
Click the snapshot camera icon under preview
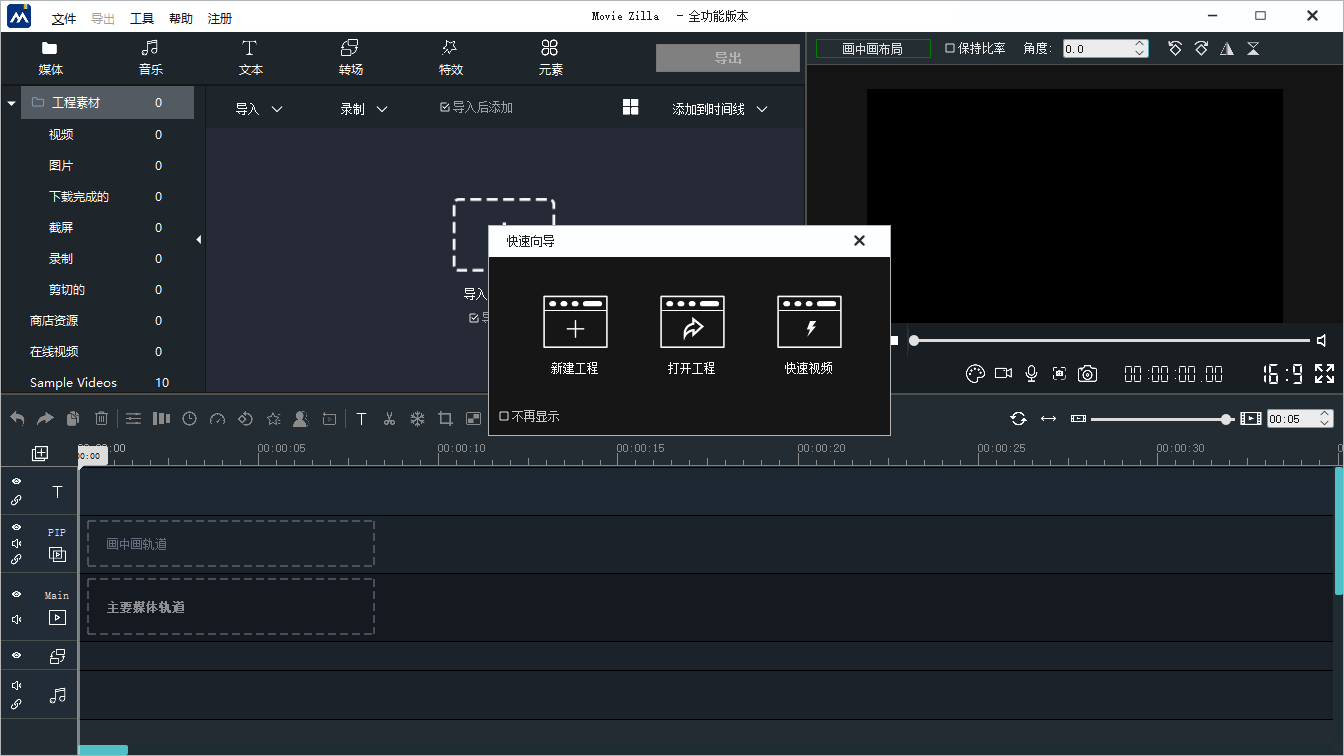tap(1087, 374)
